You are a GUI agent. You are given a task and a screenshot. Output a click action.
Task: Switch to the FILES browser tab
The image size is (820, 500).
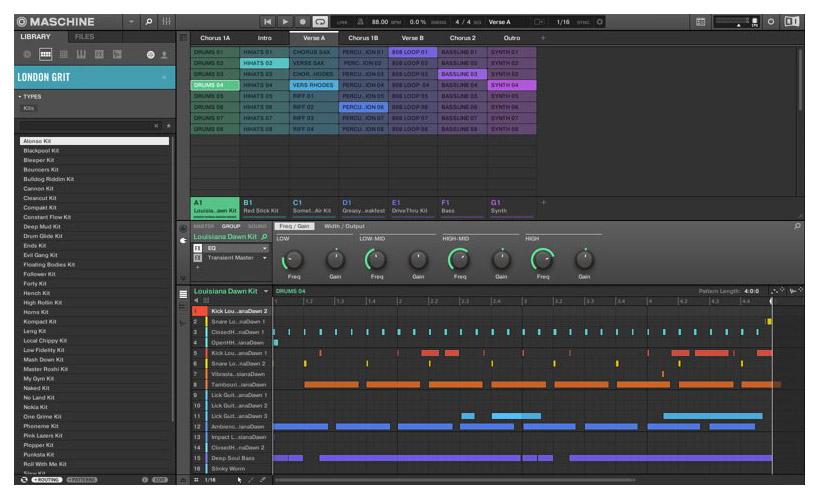[83, 36]
